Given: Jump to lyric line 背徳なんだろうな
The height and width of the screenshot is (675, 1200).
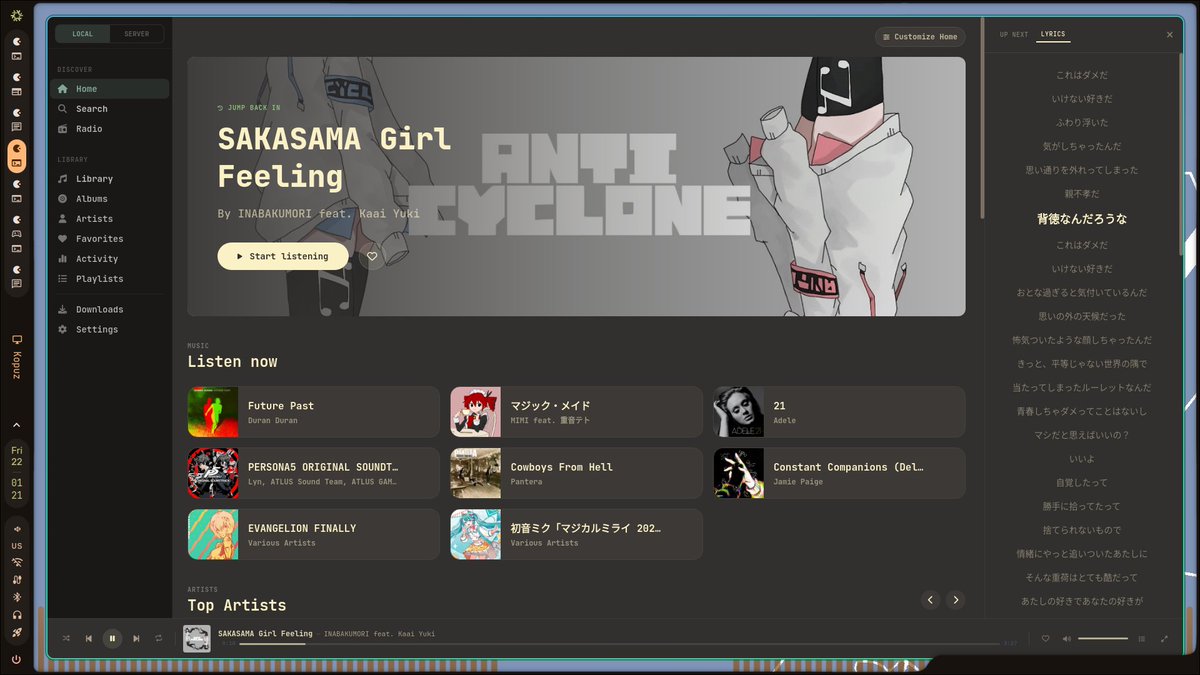Looking at the screenshot, I should (1082, 219).
